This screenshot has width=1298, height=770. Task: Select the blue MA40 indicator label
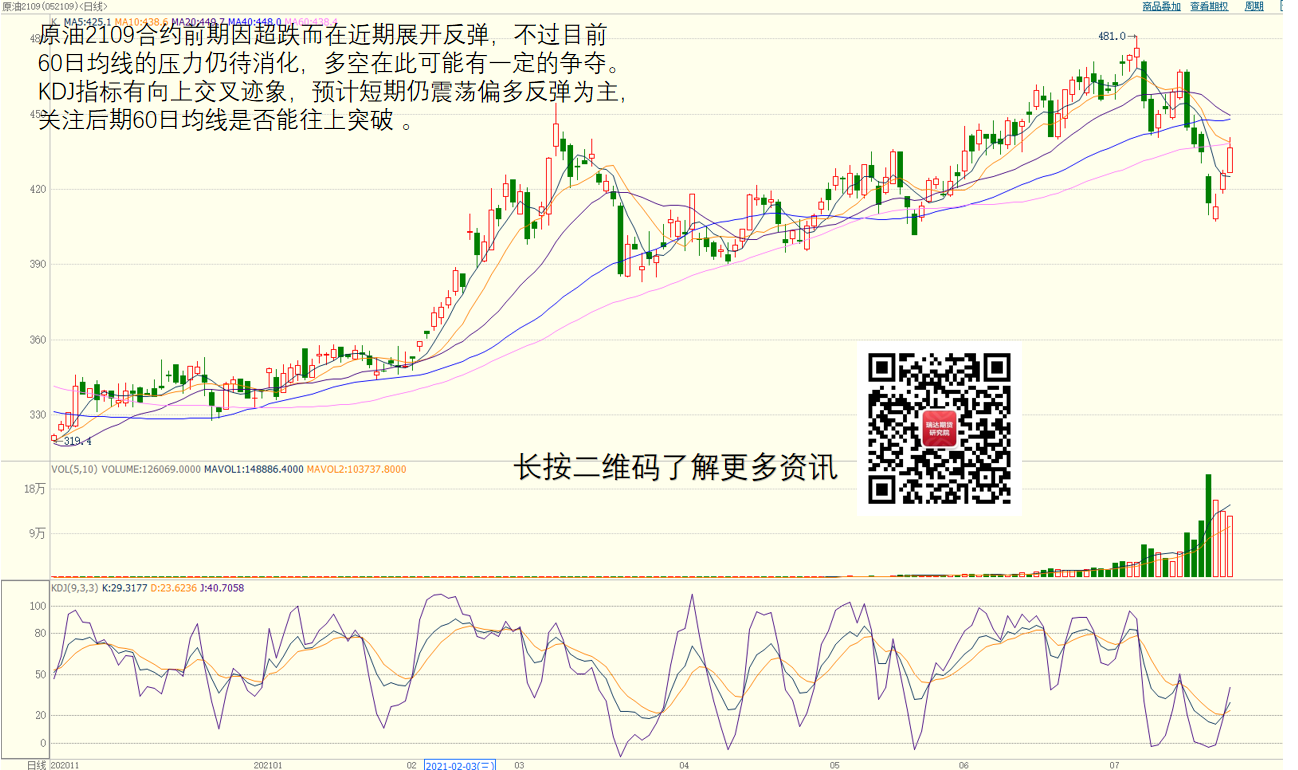[x=255, y=21]
